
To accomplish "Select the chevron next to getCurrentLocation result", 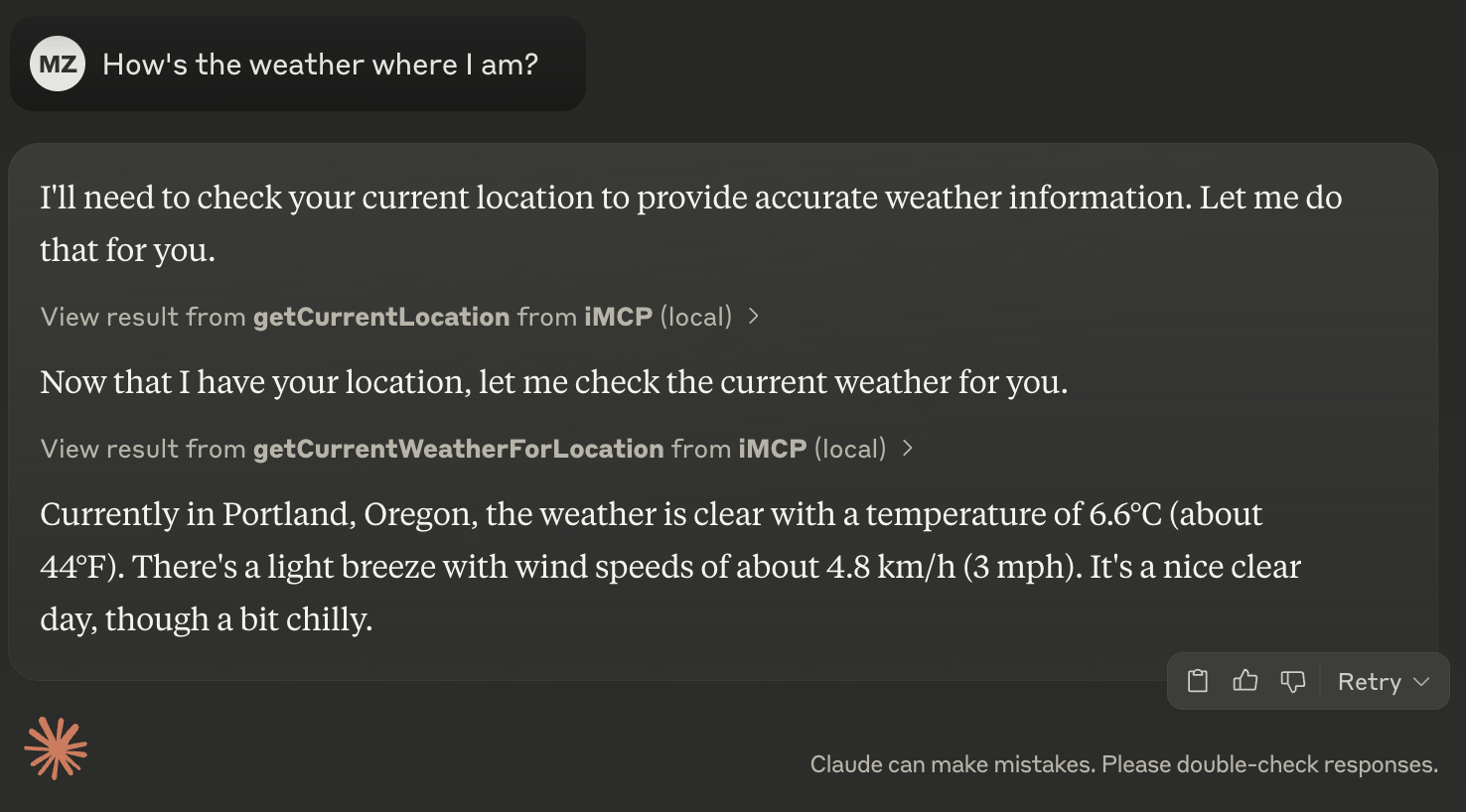I will coord(754,316).
